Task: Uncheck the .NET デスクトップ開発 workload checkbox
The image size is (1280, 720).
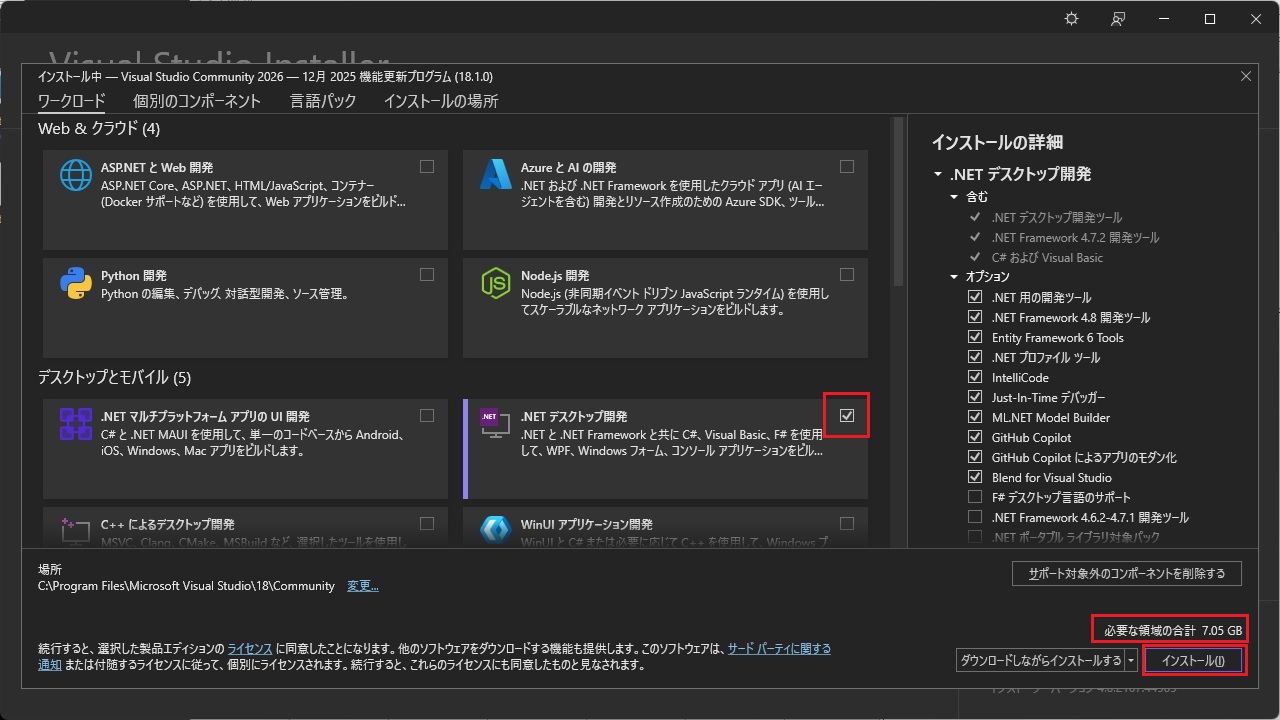Action: [847, 416]
